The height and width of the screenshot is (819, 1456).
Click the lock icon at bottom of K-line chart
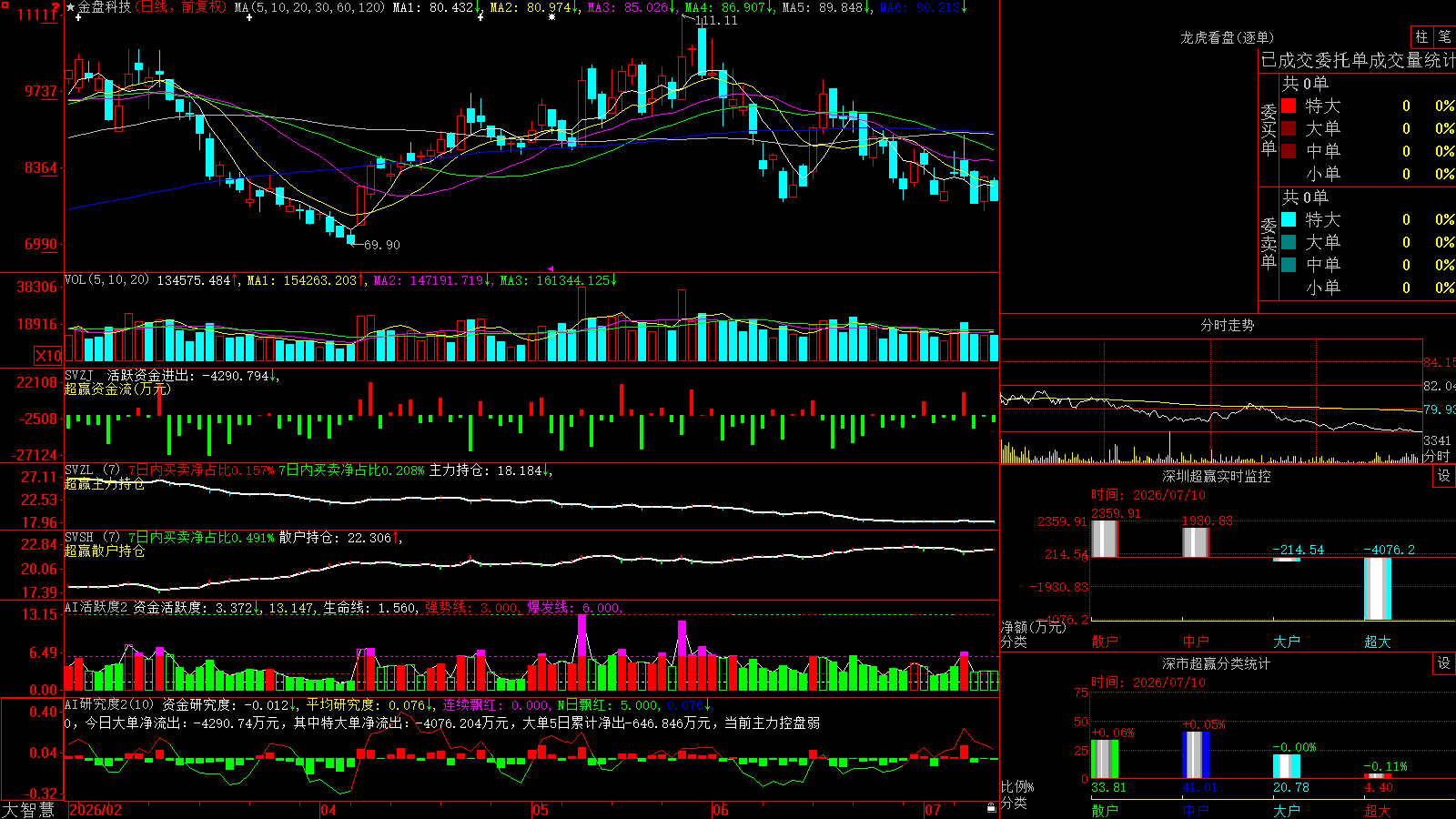(x=992, y=807)
